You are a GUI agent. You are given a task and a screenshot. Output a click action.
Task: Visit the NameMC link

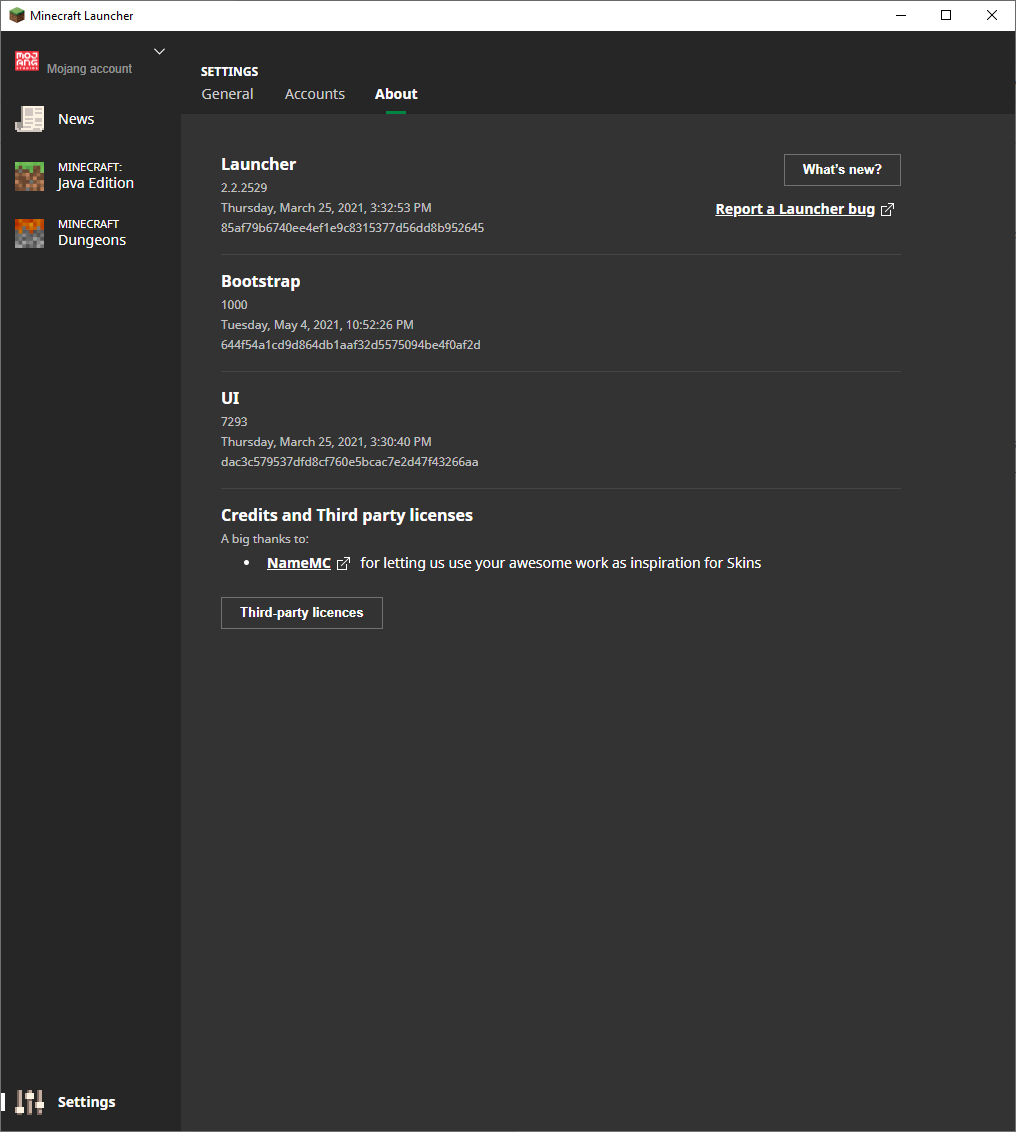298,563
